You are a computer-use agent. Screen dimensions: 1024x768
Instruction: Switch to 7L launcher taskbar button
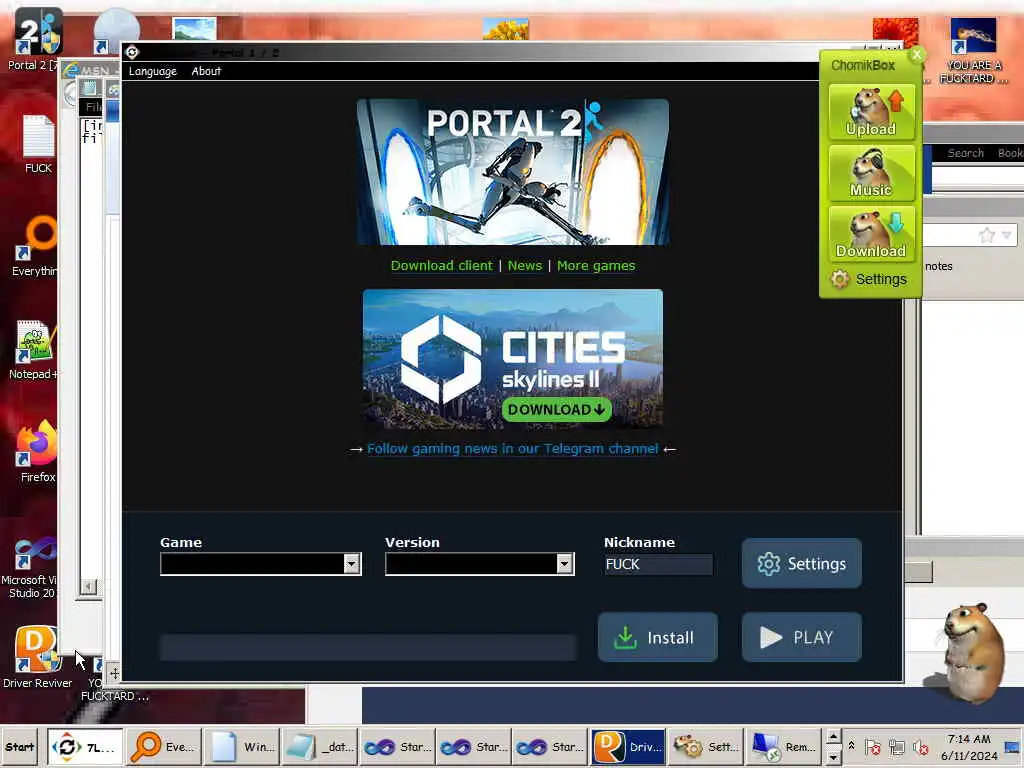[85, 747]
